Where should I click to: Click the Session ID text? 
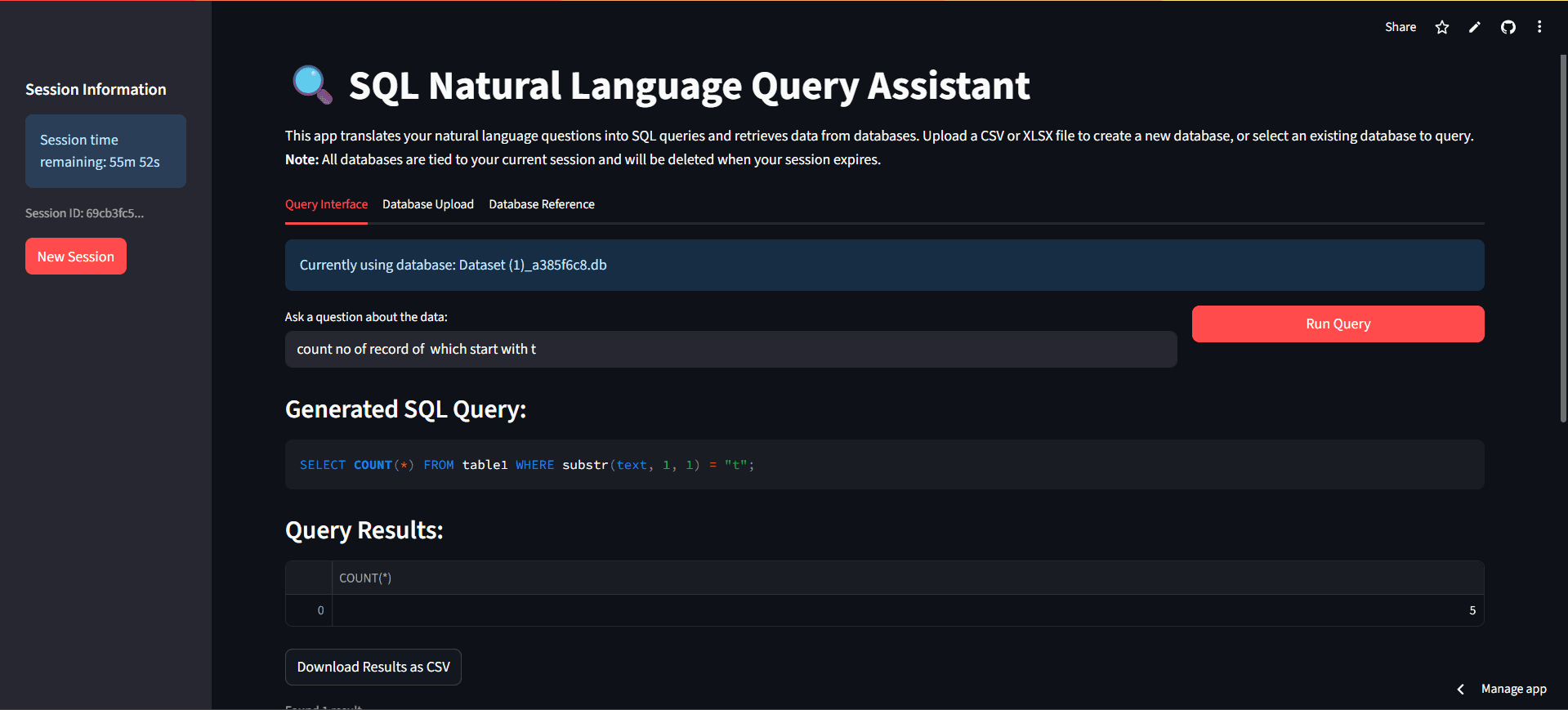[x=84, y=213]
